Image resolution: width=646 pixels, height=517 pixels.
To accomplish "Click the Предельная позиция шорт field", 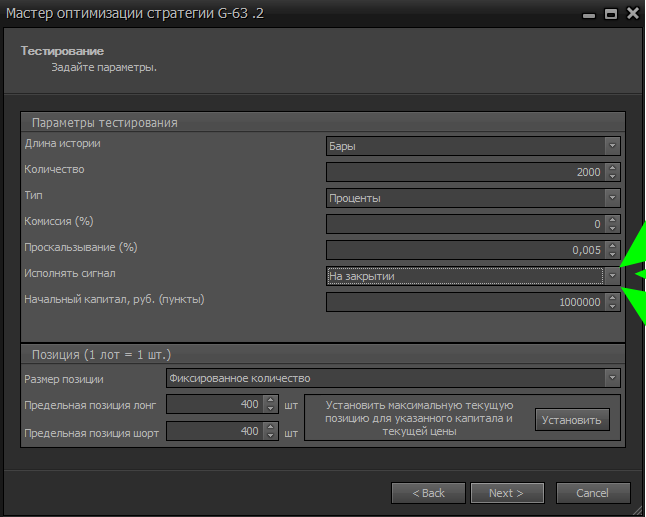I will [x=214, y=432].
